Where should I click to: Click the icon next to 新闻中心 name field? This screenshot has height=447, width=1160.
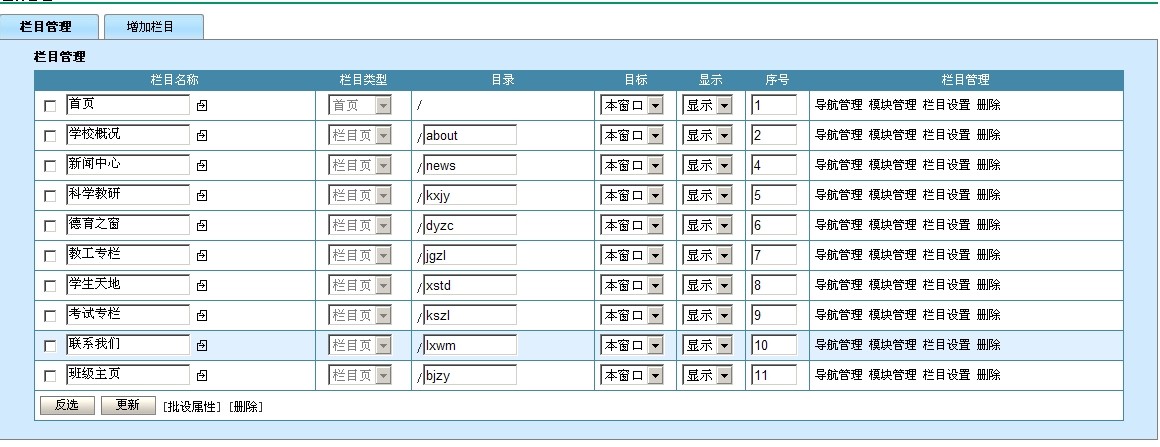(201, 166)
